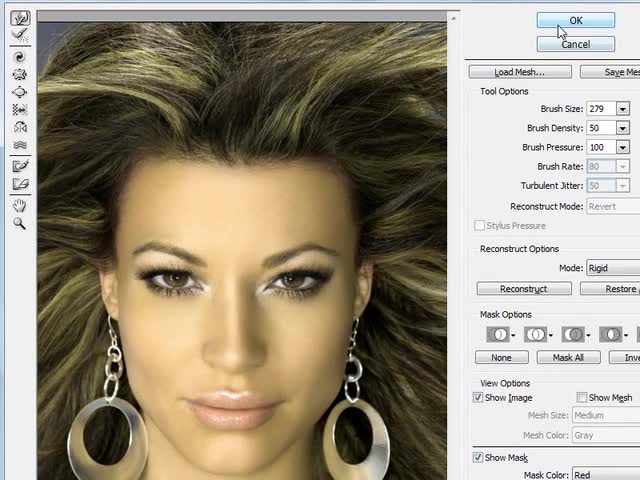Enable the Show Mesh checkbox

coord(582,398)
